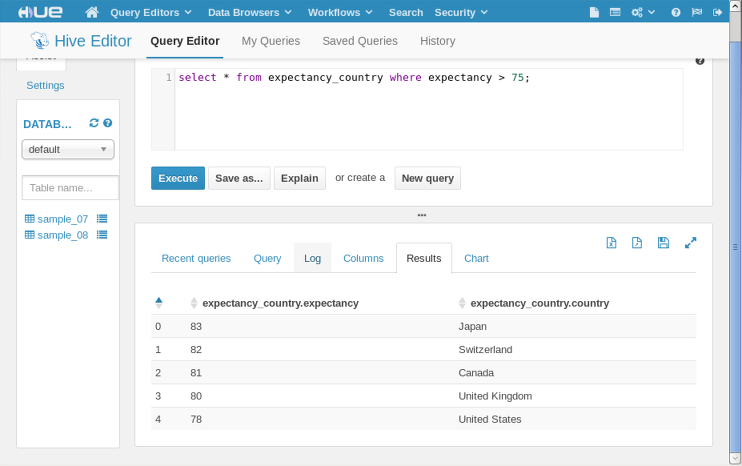The width and height of the screenshot is (742, 466).
Task: Click the Hue logo
Action: [x=40, y=12]
